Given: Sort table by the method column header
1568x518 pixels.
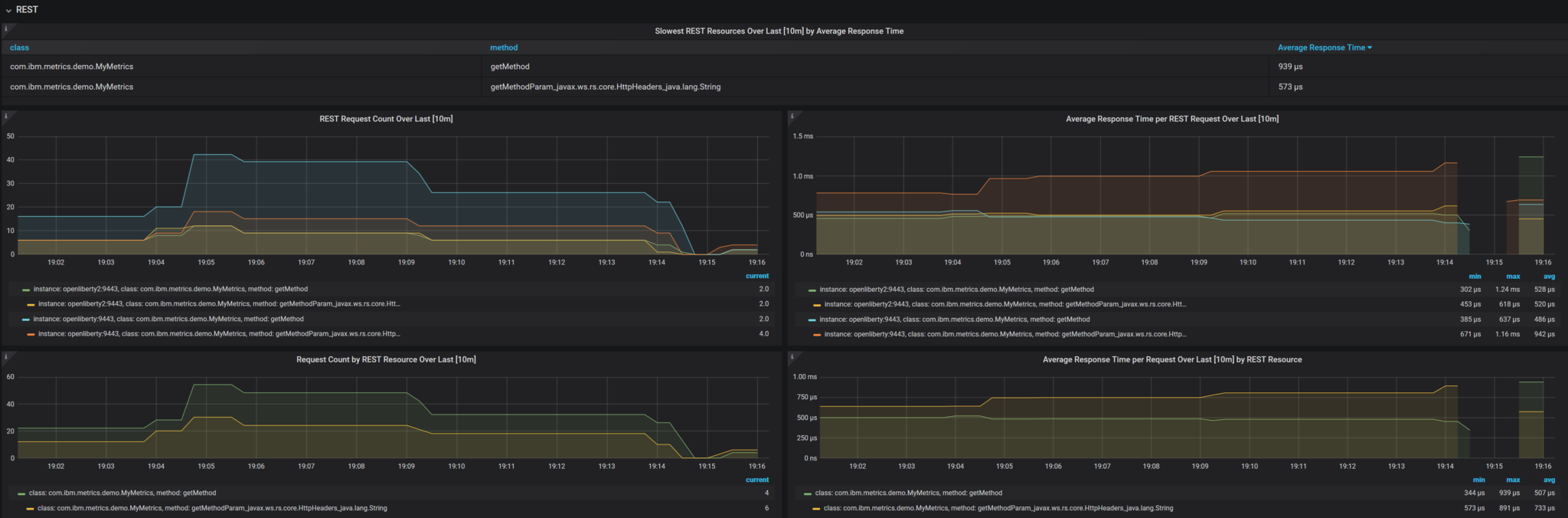Looking at the screenshot, I should pyautogui.click(x=504, y=48).
